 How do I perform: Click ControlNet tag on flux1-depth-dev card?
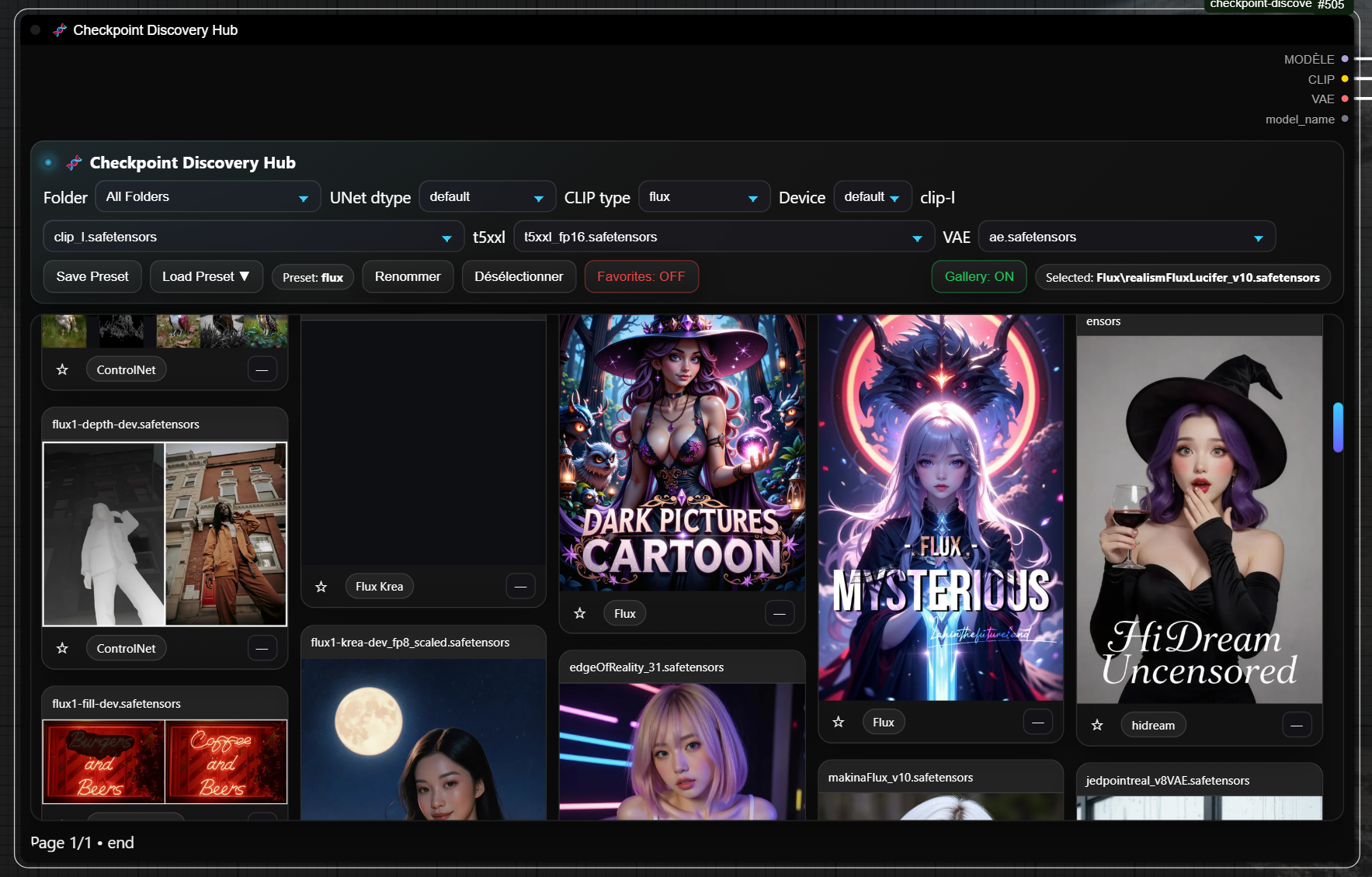tap(126, 648)
